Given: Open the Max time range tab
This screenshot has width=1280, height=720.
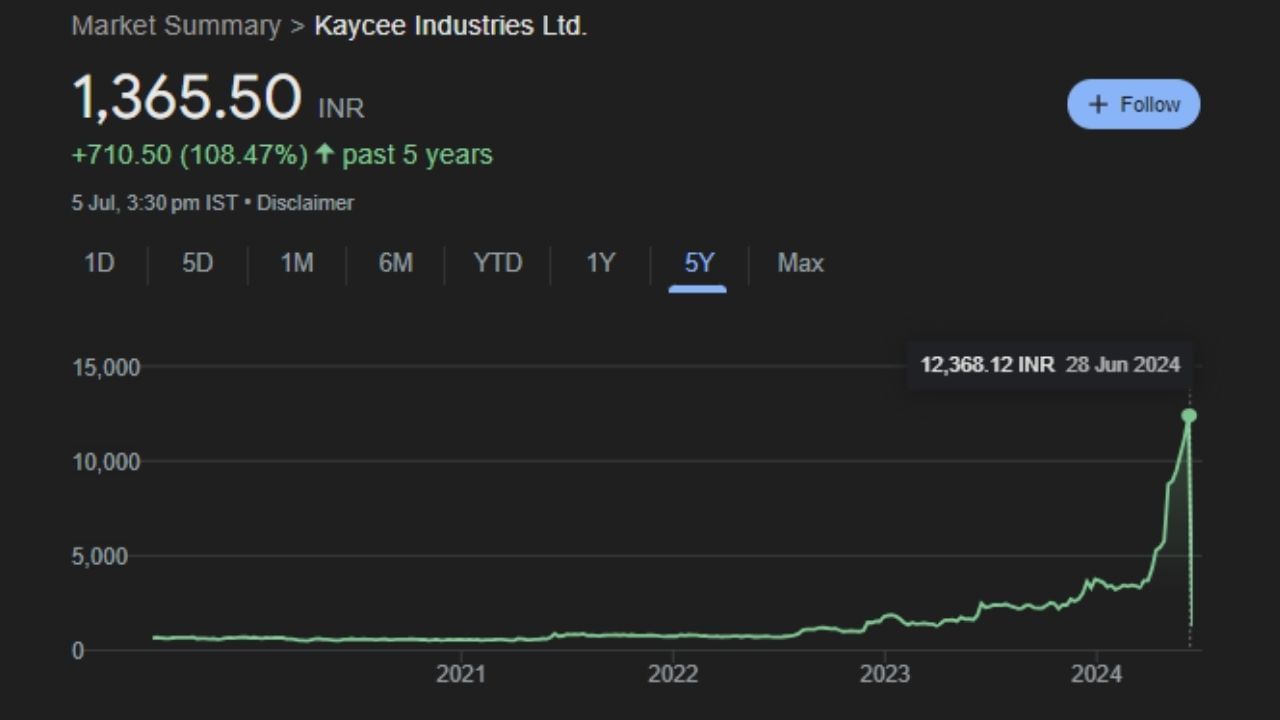Looking at the screenshot, I should (800, 263).
